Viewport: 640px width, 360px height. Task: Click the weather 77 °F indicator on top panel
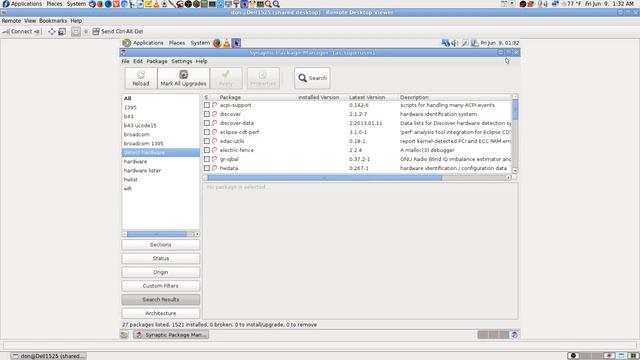pos(572,4)
